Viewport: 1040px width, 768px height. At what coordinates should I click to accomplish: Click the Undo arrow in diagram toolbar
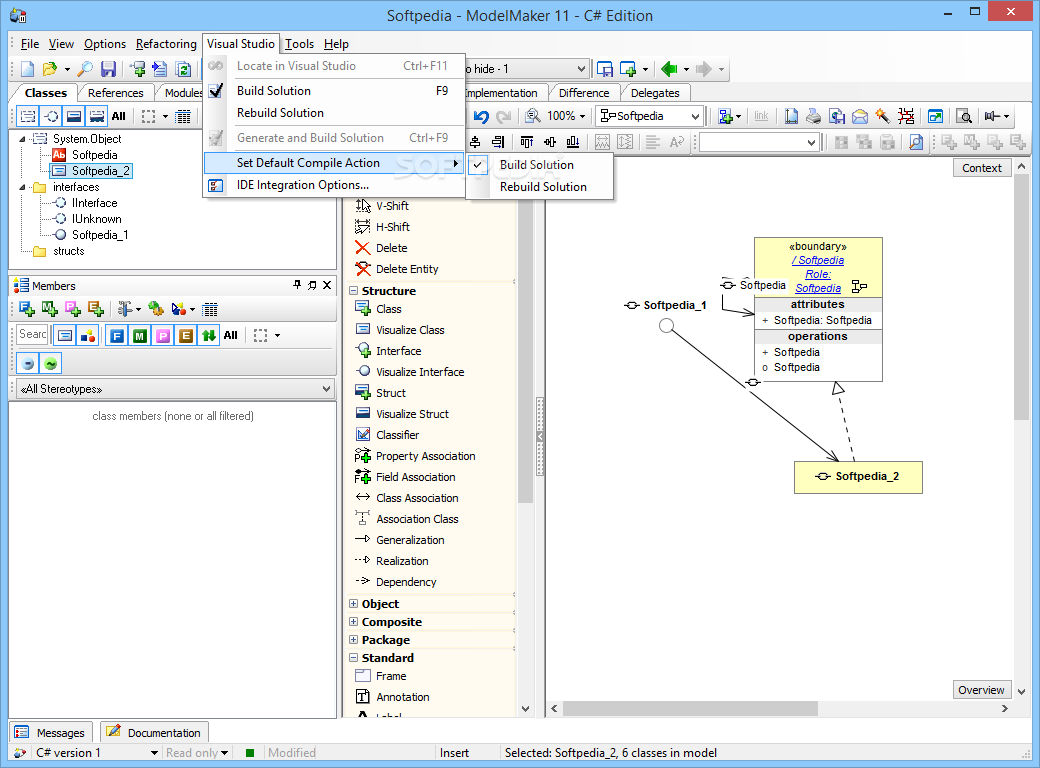point(481,117)
